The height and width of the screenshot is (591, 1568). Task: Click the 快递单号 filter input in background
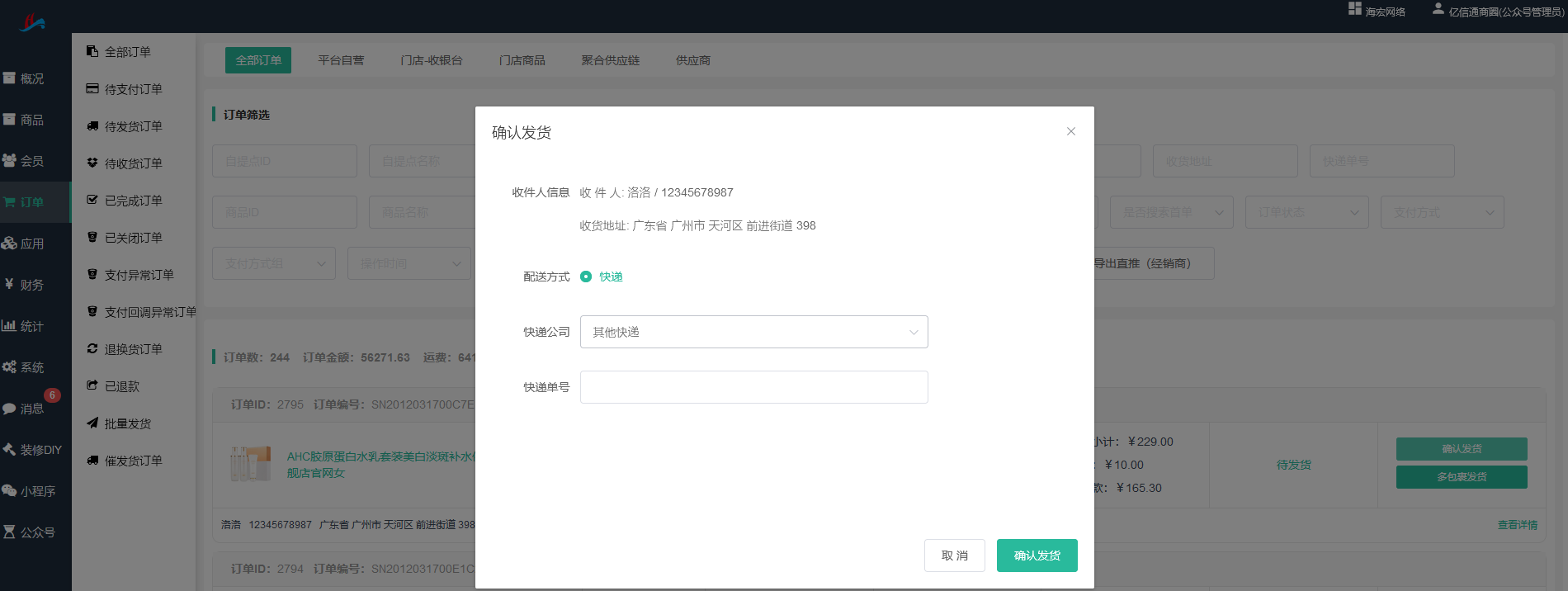click(x=1382, y=161)
